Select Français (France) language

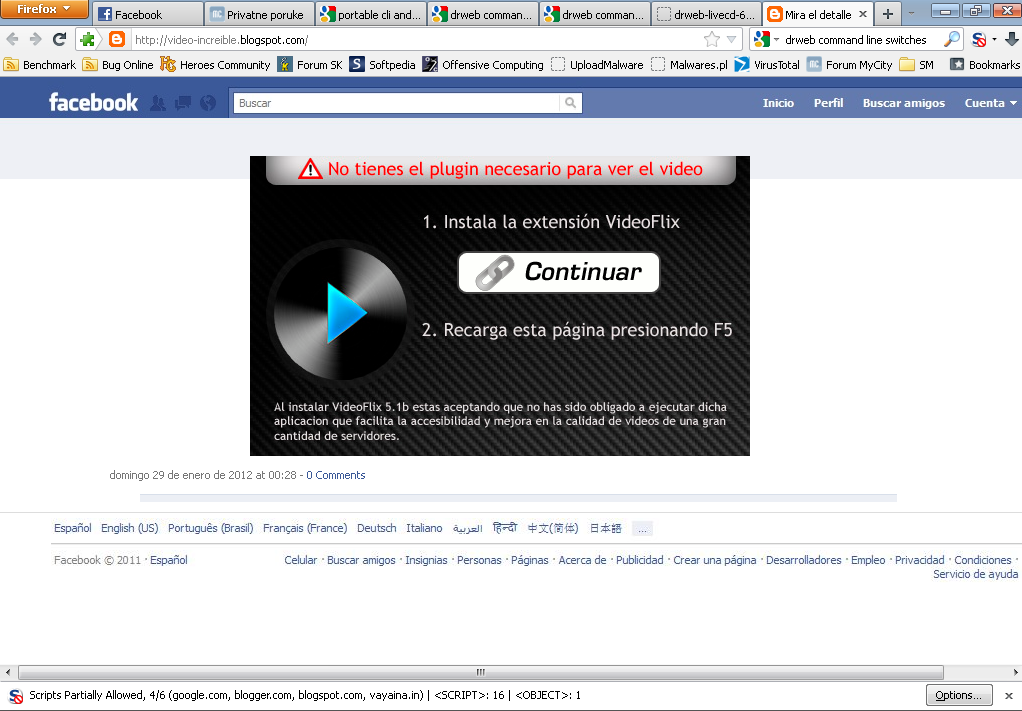tap(305, 528)
